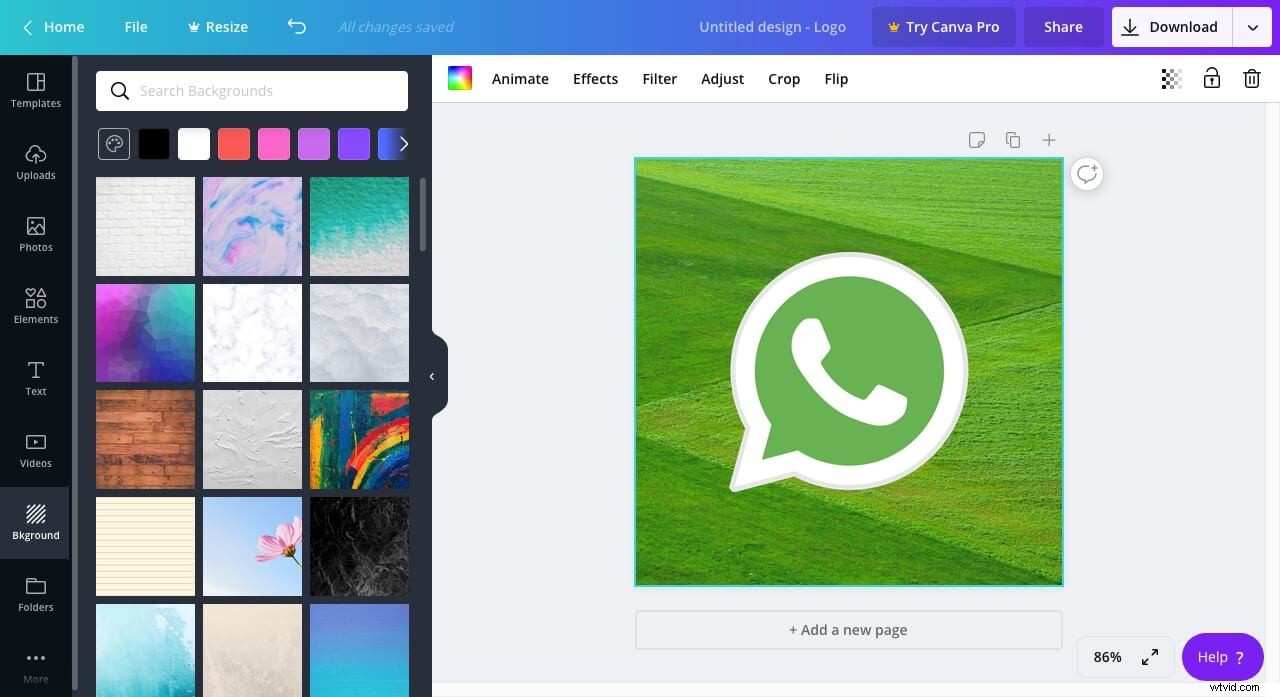
Task: Lock the selected image
Action: point(1211,78)
